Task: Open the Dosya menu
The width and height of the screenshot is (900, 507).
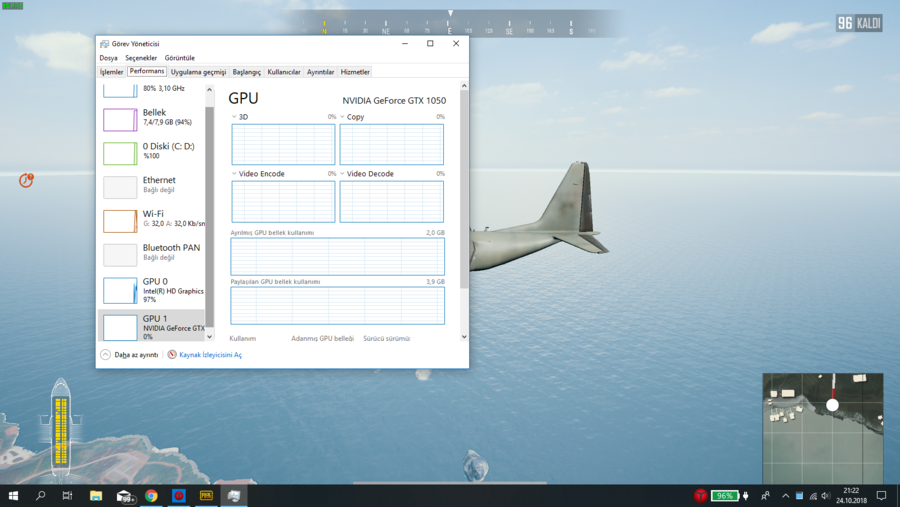Action: coord(108,58)
